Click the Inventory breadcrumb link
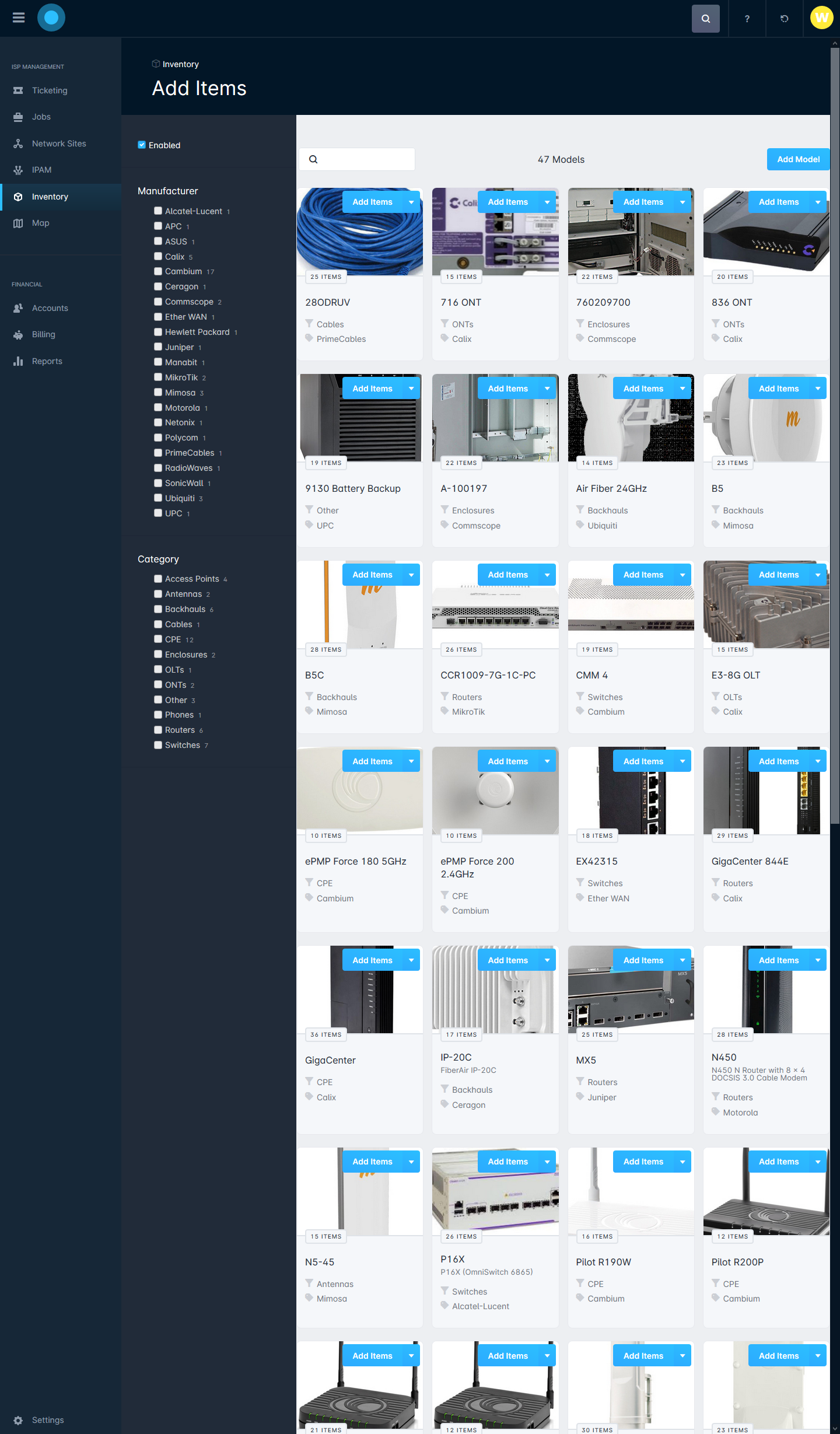 pos(181,64)
